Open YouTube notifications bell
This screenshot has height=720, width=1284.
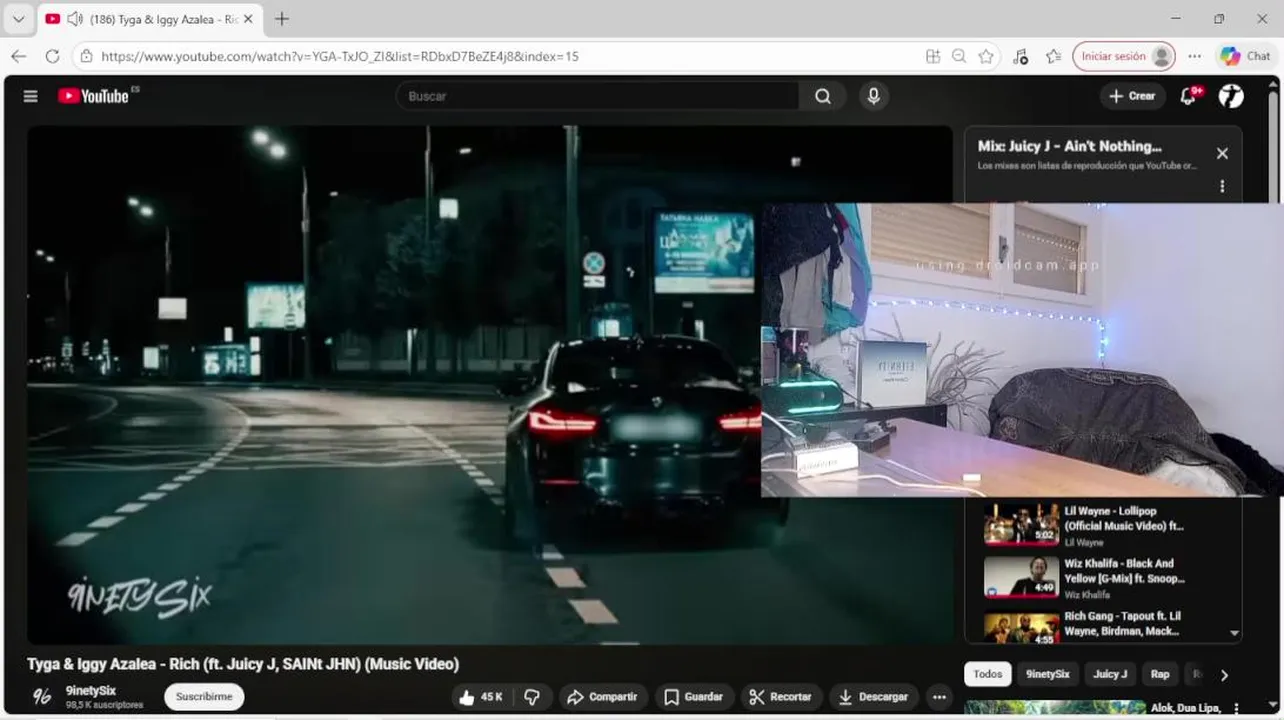click(1188, 96)
